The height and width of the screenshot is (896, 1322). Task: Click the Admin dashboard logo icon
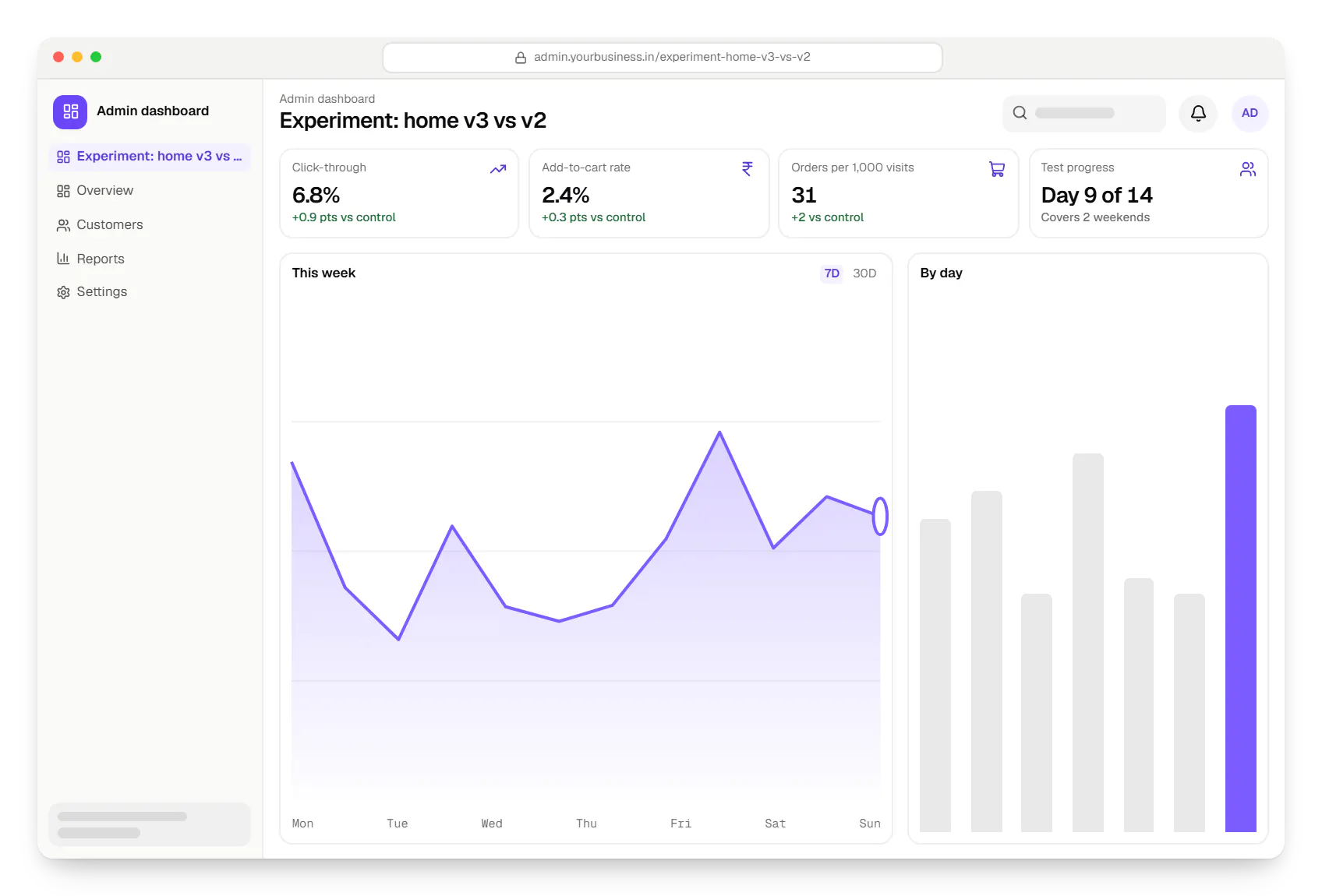[70, 111]
